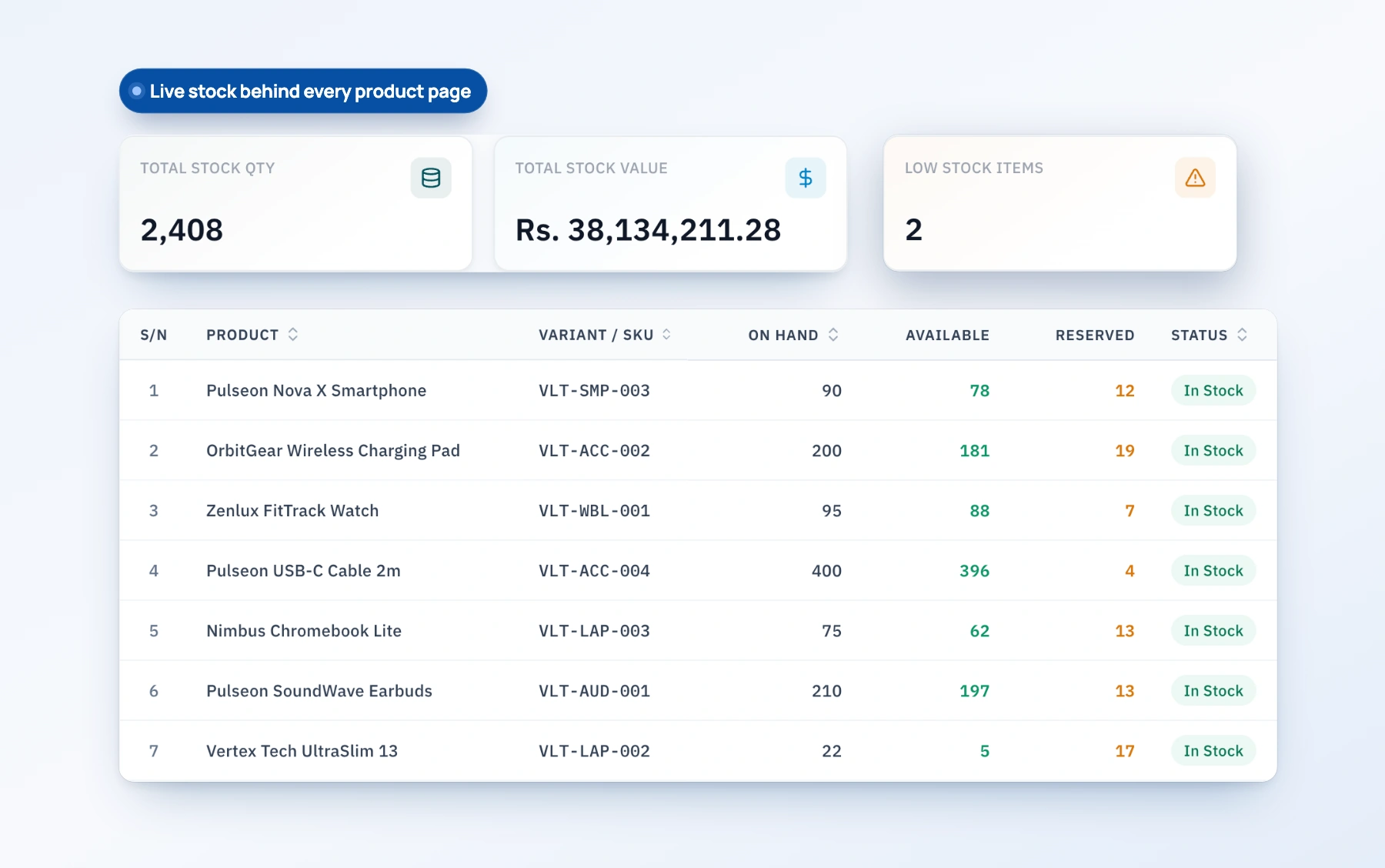The width and height of the screenshot is (1385, 868).
Task: Click the Low Stock Items count 2
Action: 913,229
